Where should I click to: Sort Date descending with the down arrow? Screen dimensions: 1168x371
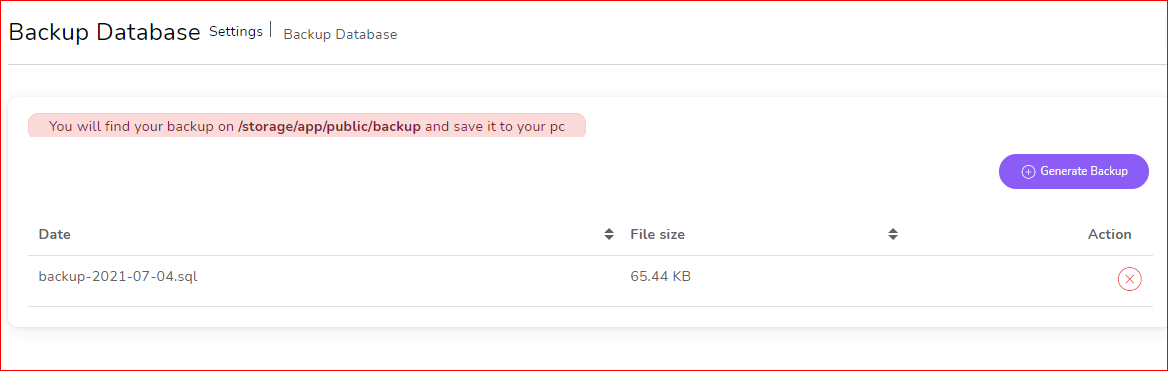point(609,238)
